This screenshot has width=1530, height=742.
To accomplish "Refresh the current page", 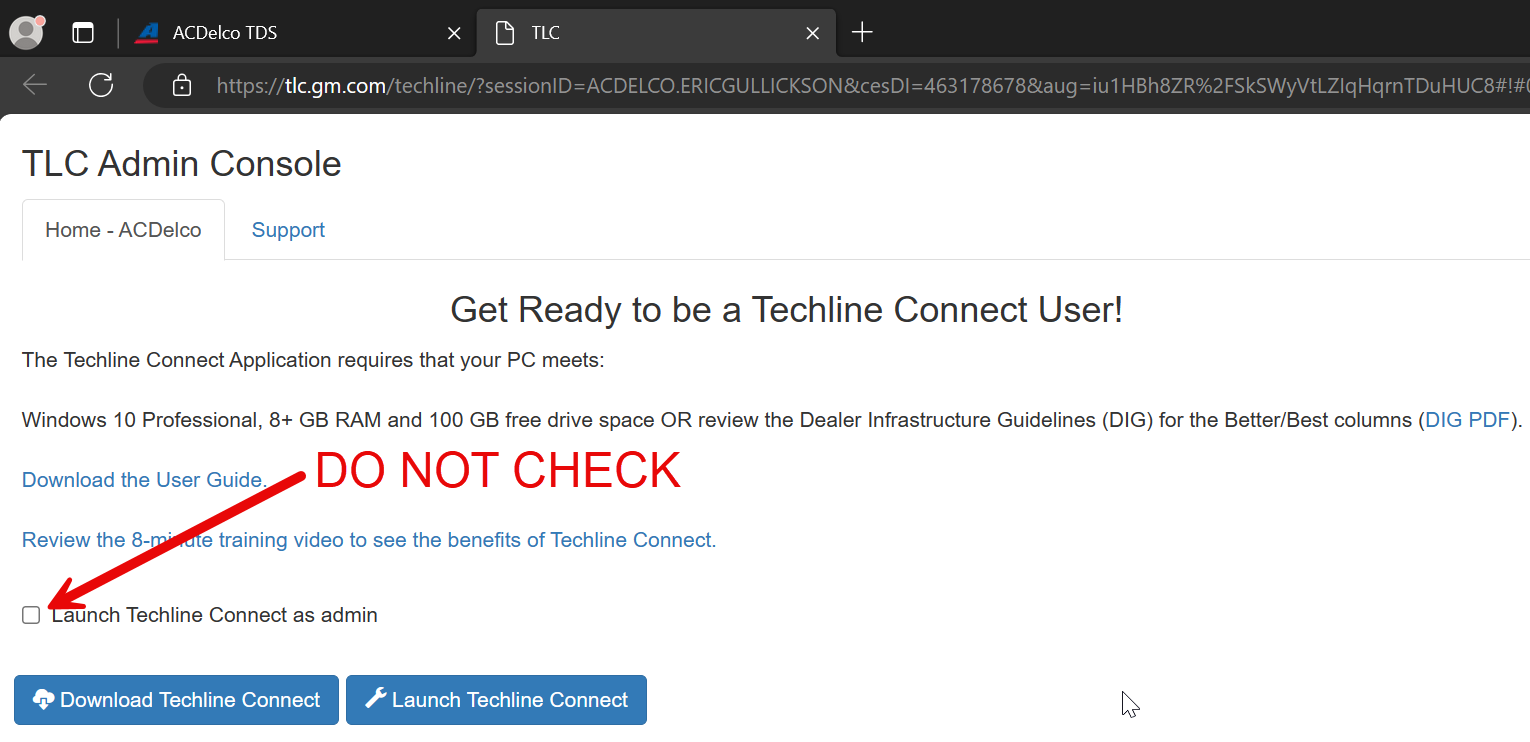I will (101, 85).
